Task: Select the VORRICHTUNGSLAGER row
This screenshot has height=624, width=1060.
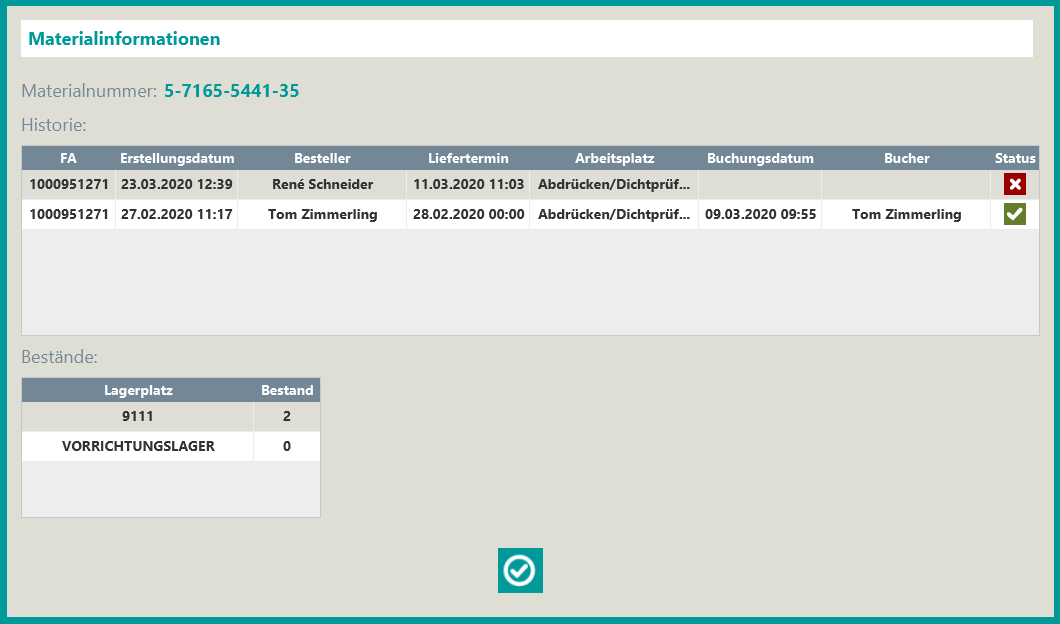Action: pos(138,446)
